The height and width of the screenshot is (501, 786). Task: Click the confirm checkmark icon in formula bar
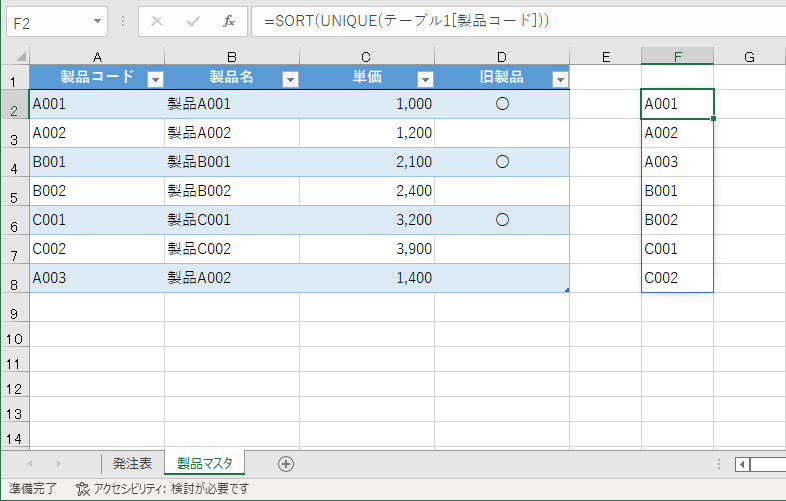point(193,21)
